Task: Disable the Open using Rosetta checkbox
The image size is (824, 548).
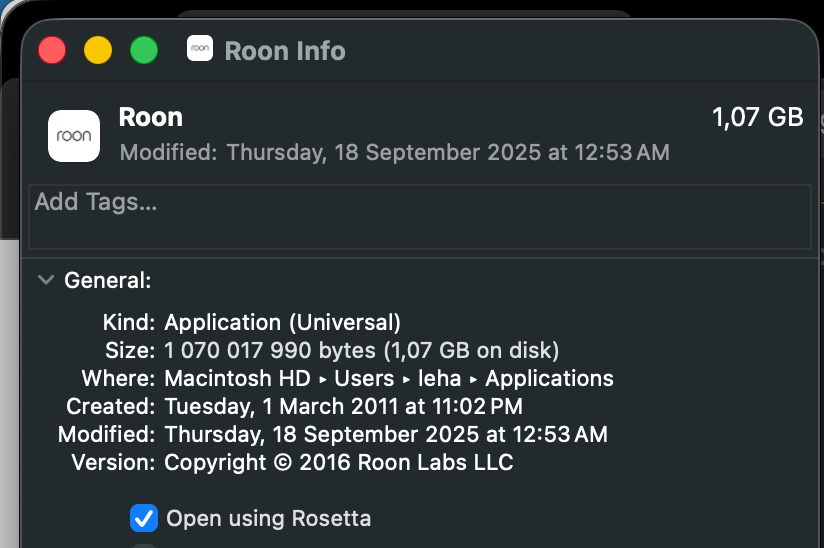Action: pyautogui.click(x=144, y=518)
